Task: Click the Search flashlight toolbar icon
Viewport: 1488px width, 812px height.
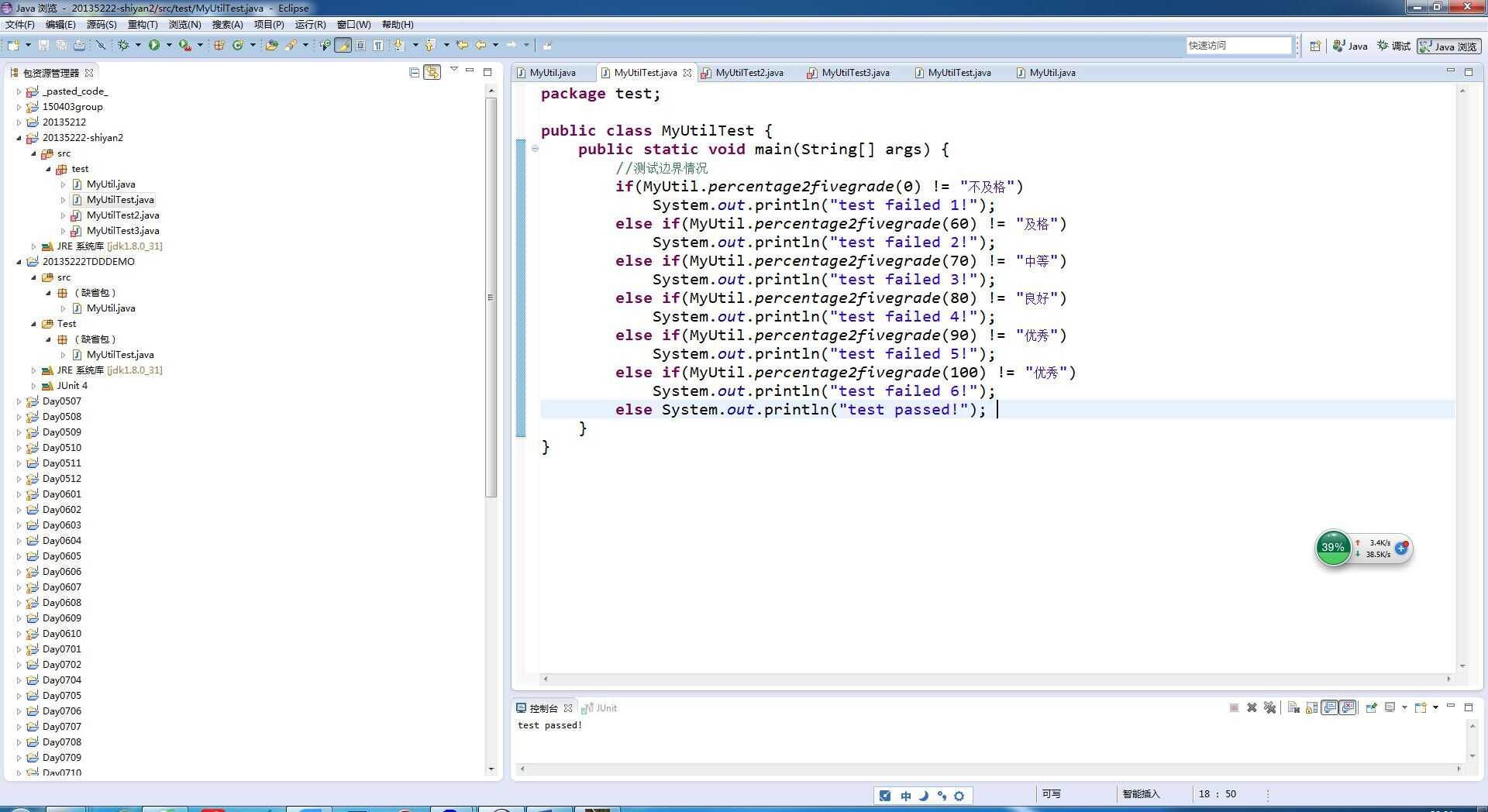Action: click(291, 45)
